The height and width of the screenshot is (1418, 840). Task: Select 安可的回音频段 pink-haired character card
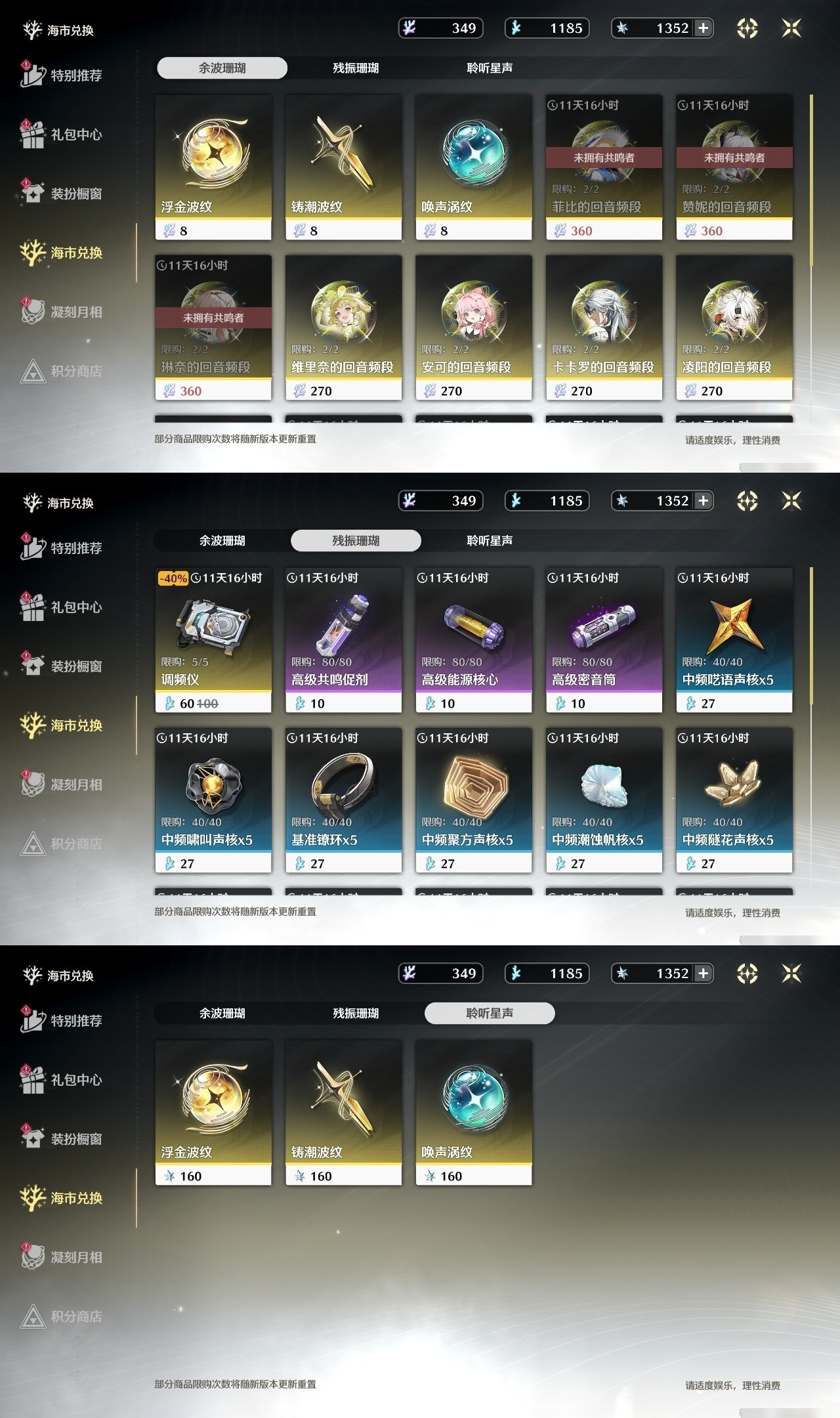[x=474, y=328]
